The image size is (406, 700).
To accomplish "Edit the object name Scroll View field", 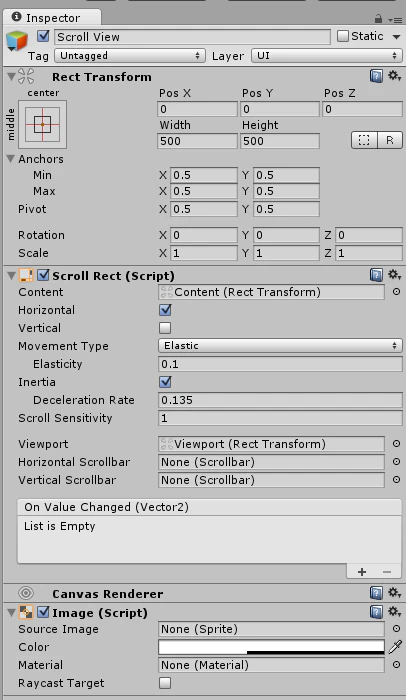I will [x=193, y=37].
